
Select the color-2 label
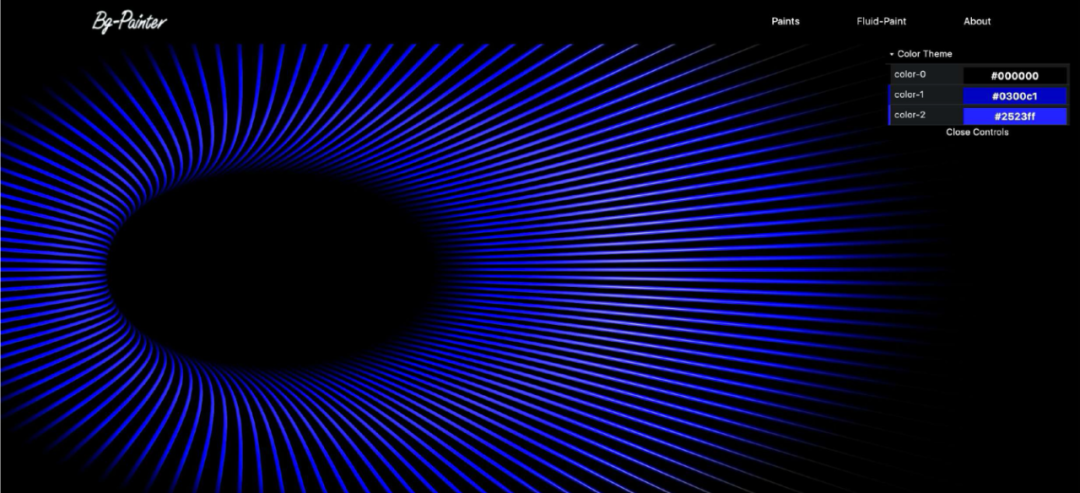pyautogui.click(x=910, y=115)
